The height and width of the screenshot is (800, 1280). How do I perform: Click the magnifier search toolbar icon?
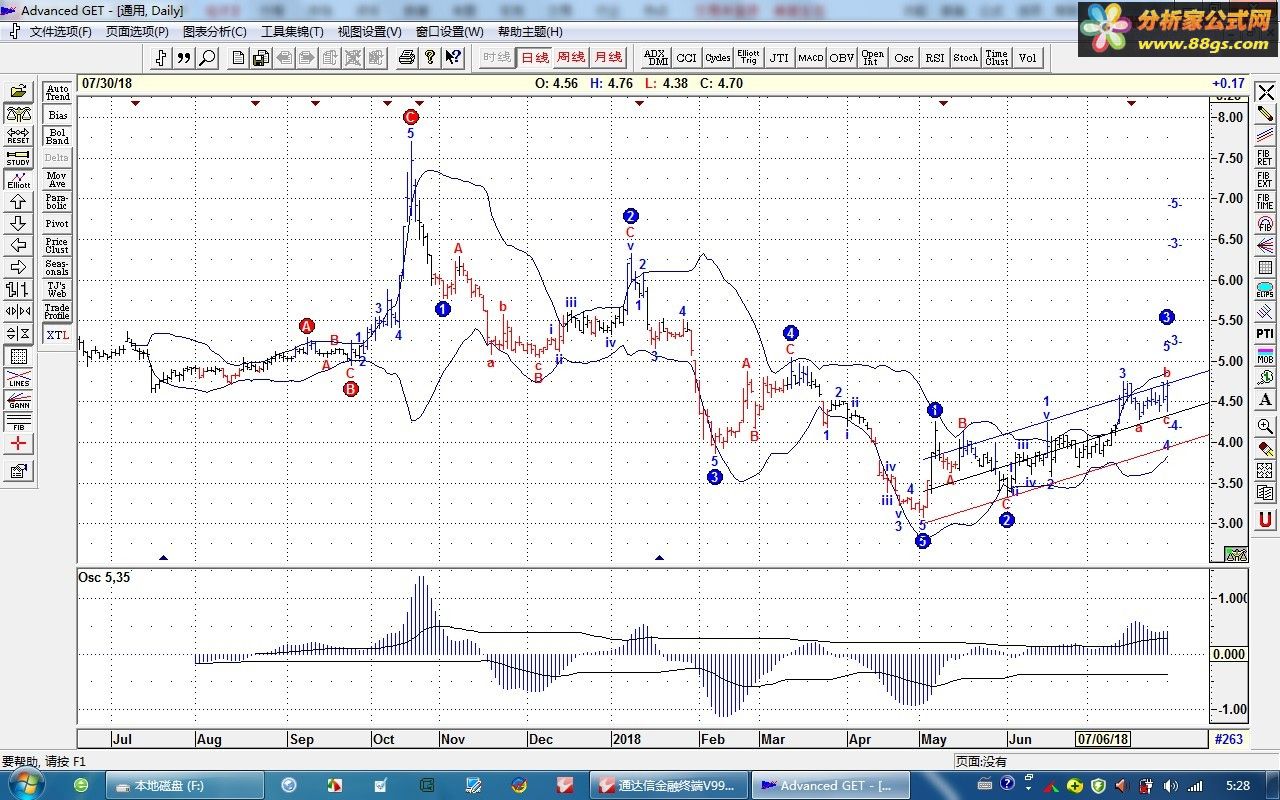tap(207, 58)
